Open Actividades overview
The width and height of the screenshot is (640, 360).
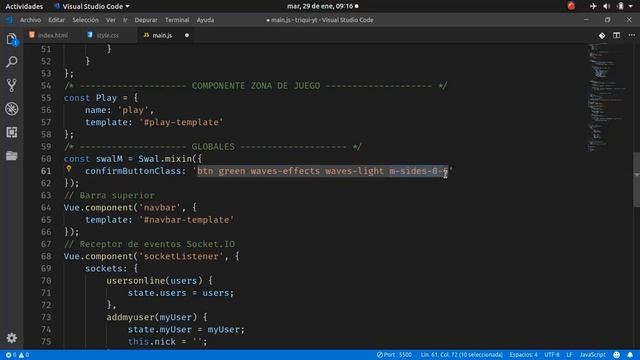(24, 7)
